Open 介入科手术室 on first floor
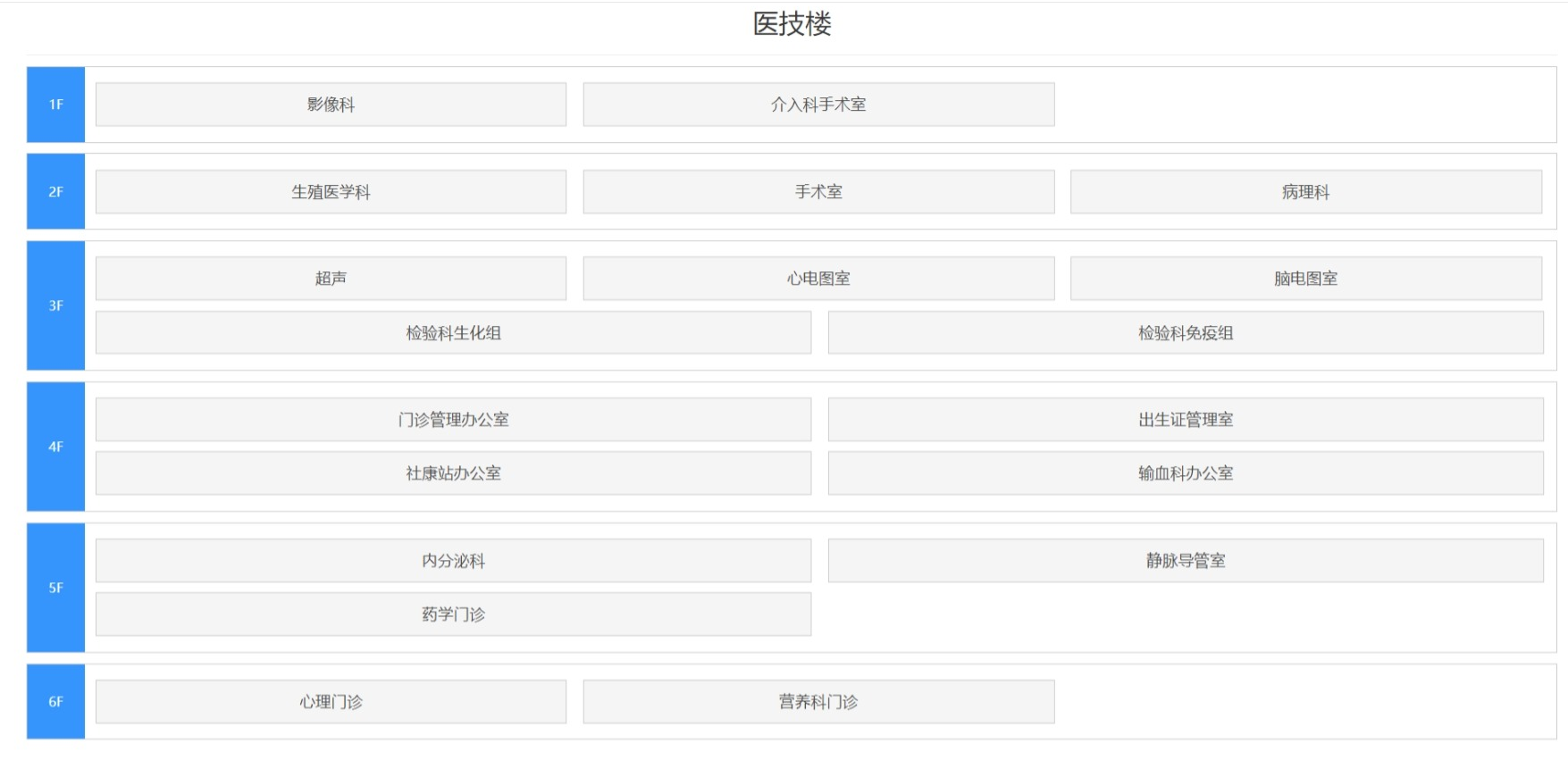 coord(818,104)
